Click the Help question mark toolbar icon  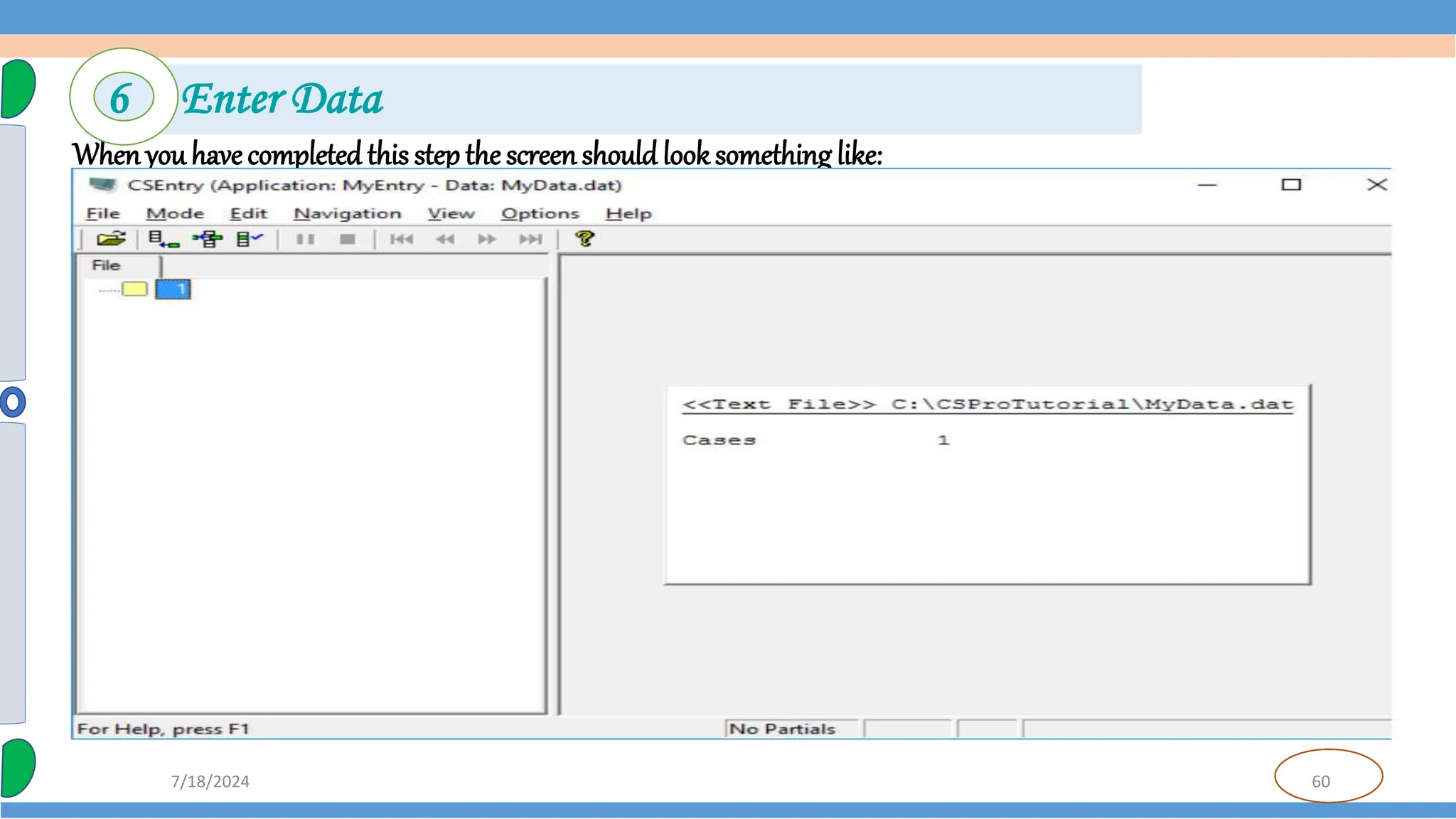584,239
